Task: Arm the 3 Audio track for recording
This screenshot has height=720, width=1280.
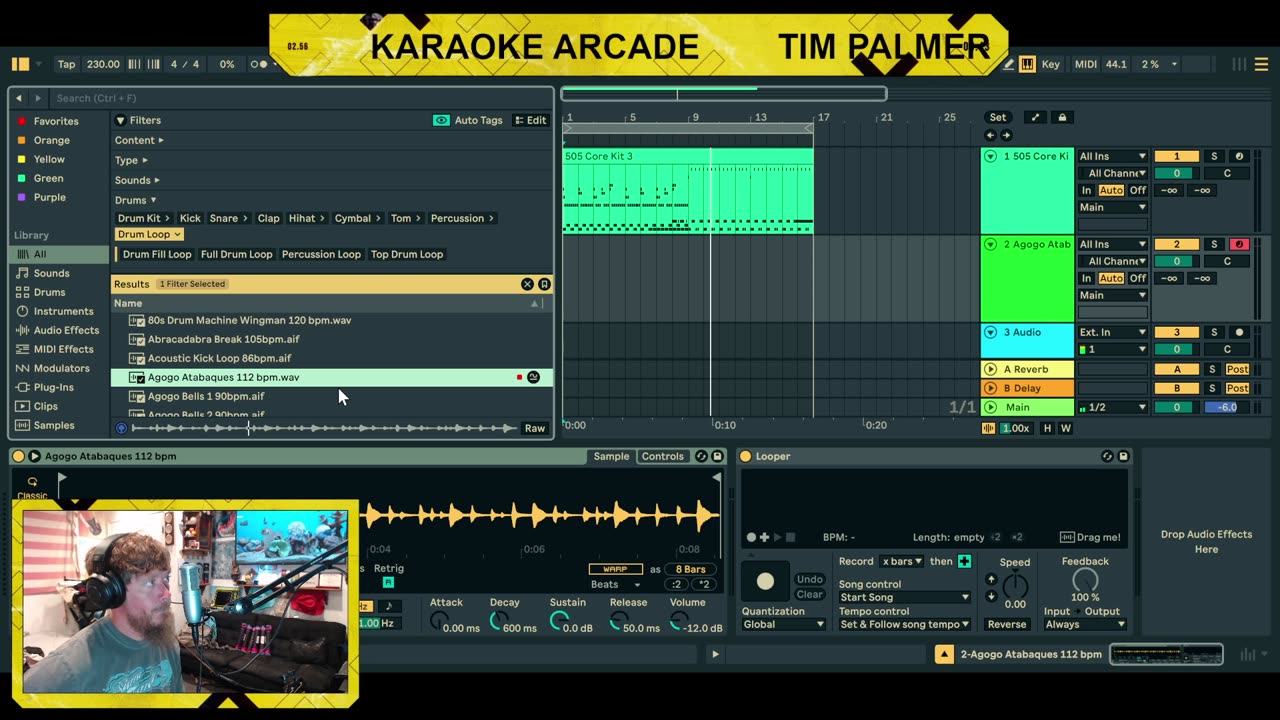Action: tap(1239, 332)
